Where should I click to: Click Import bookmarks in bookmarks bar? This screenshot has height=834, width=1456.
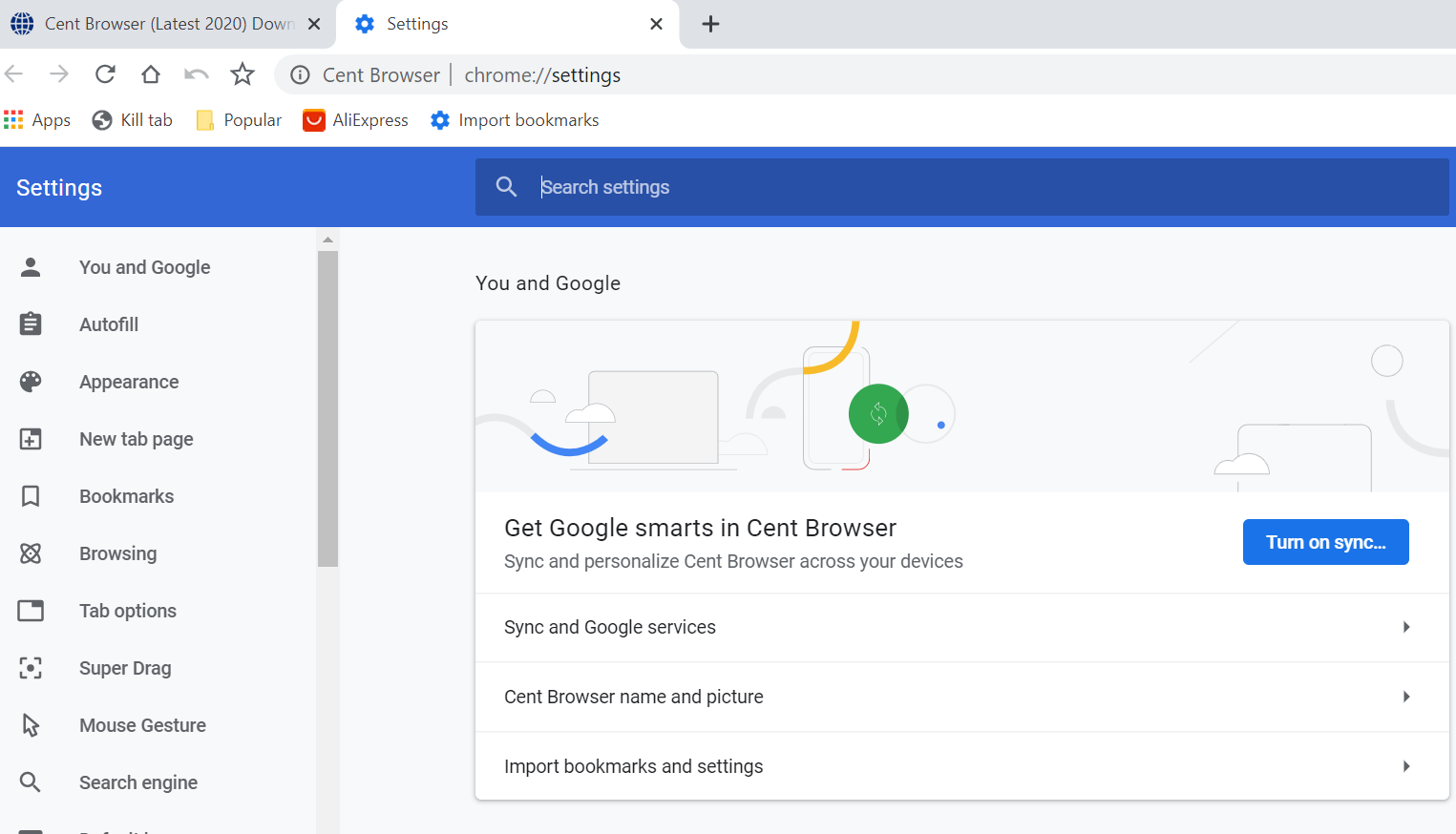tap(515, 120)
